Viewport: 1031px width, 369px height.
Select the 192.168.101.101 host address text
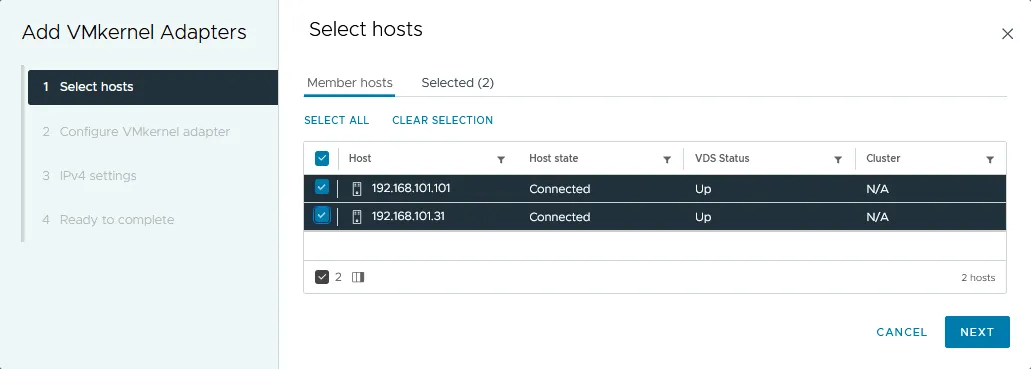(x=411, y=188)
